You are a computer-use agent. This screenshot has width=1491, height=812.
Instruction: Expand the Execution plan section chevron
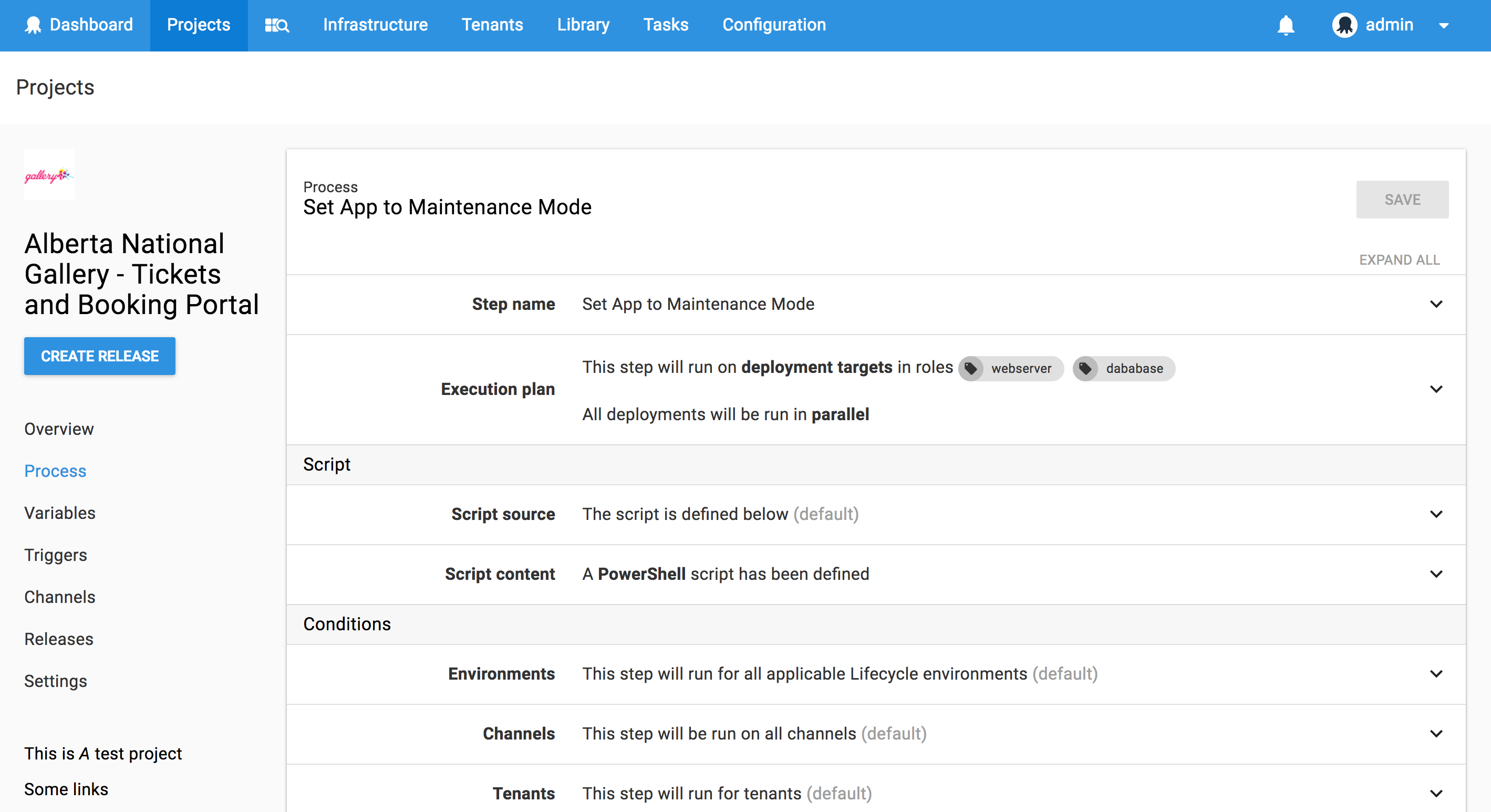[1436, 389]
